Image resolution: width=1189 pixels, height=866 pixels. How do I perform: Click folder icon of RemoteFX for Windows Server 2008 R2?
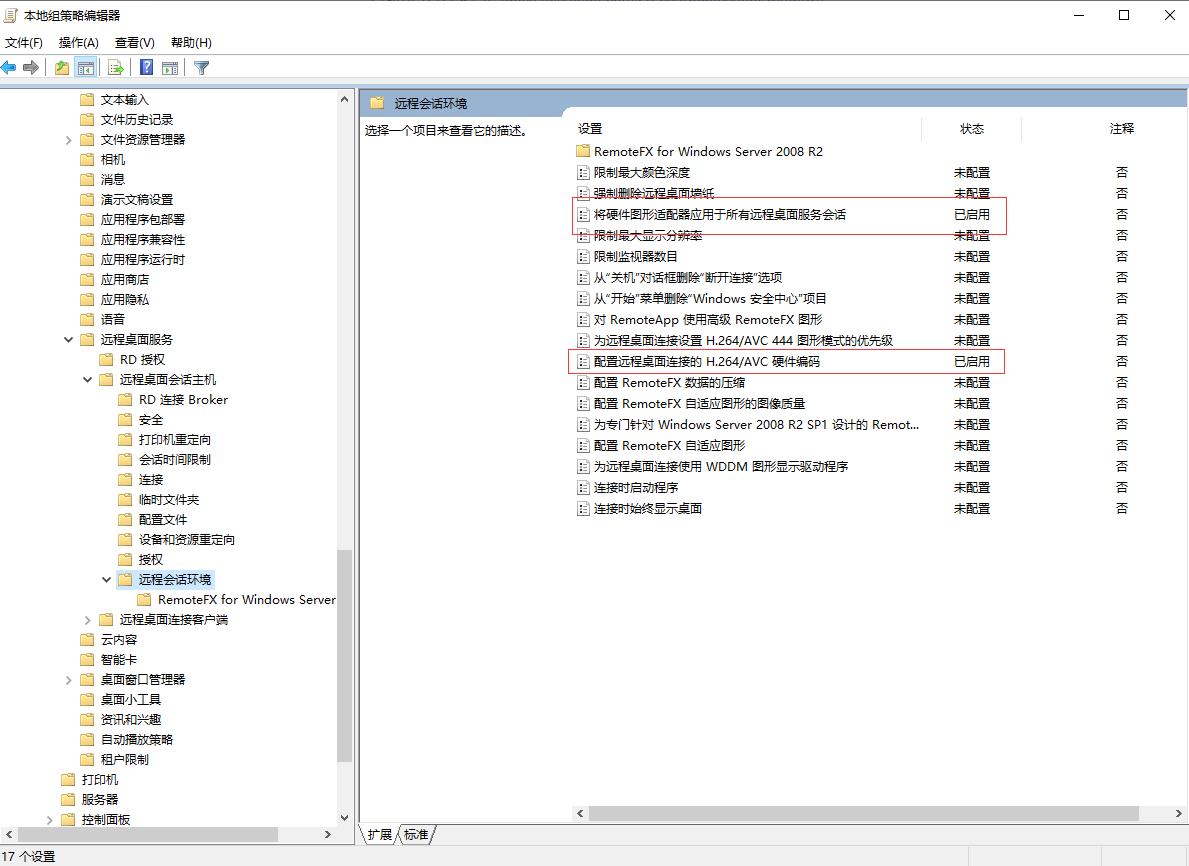click(x=582, y=151)
